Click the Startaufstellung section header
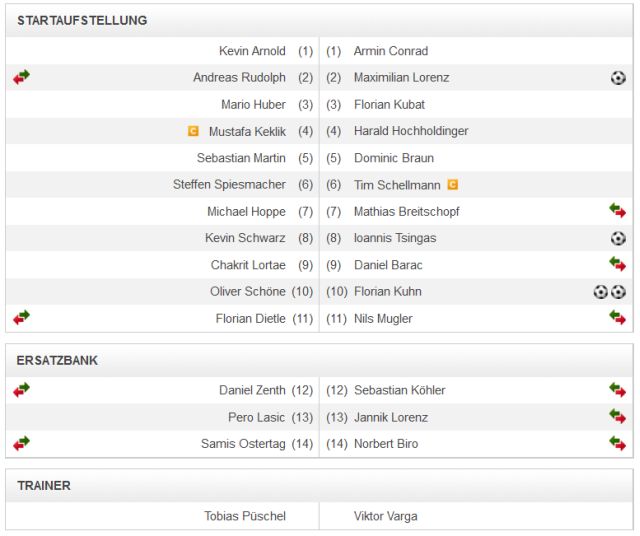The height and width of the screenshot is (536, 640). click(x=82, y=20)
